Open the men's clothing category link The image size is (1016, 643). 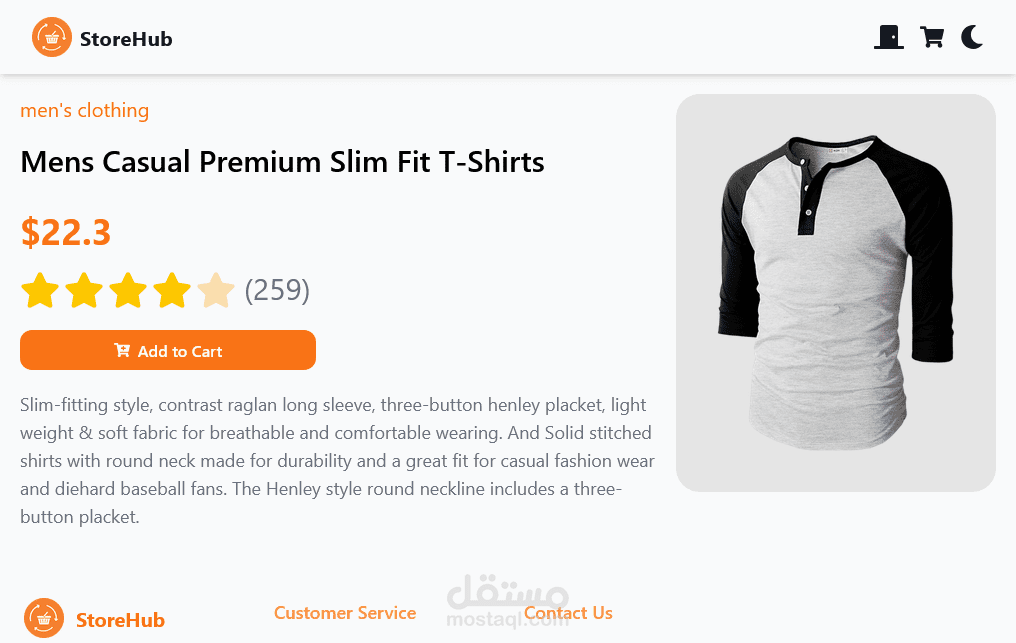tap(84, 111)
